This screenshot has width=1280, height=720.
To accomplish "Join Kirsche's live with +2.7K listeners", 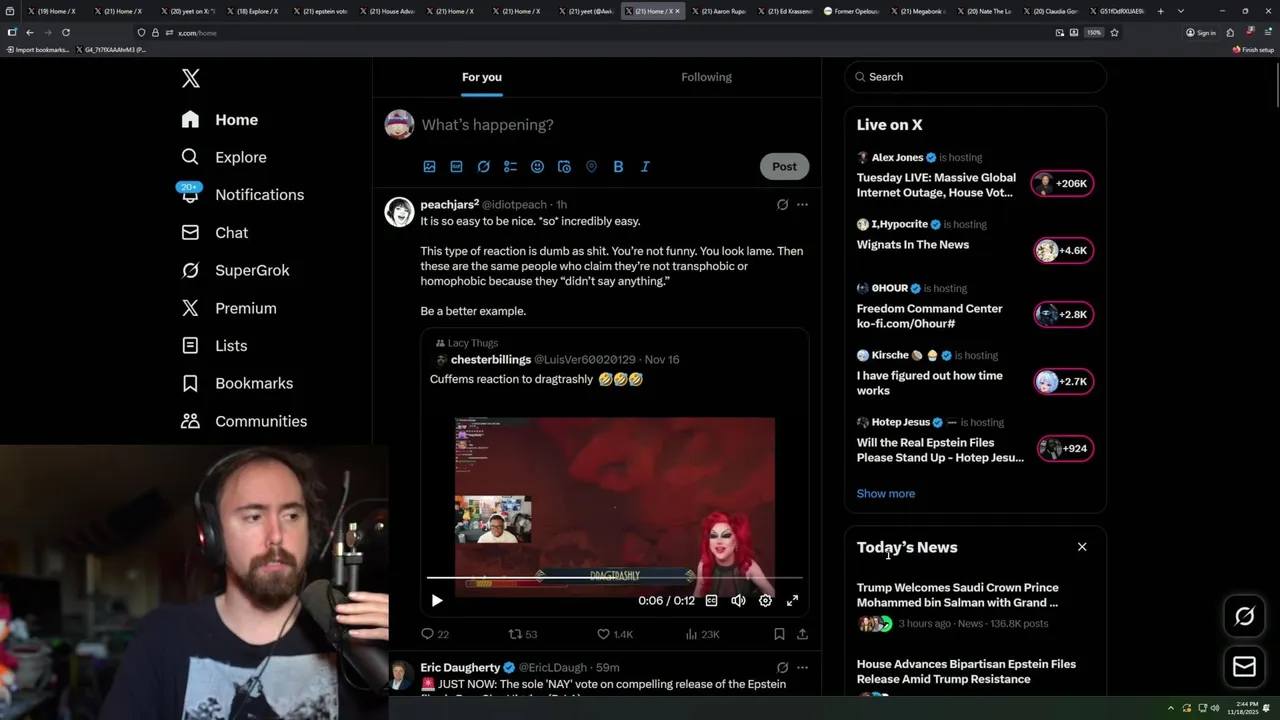I will 1063,381.
